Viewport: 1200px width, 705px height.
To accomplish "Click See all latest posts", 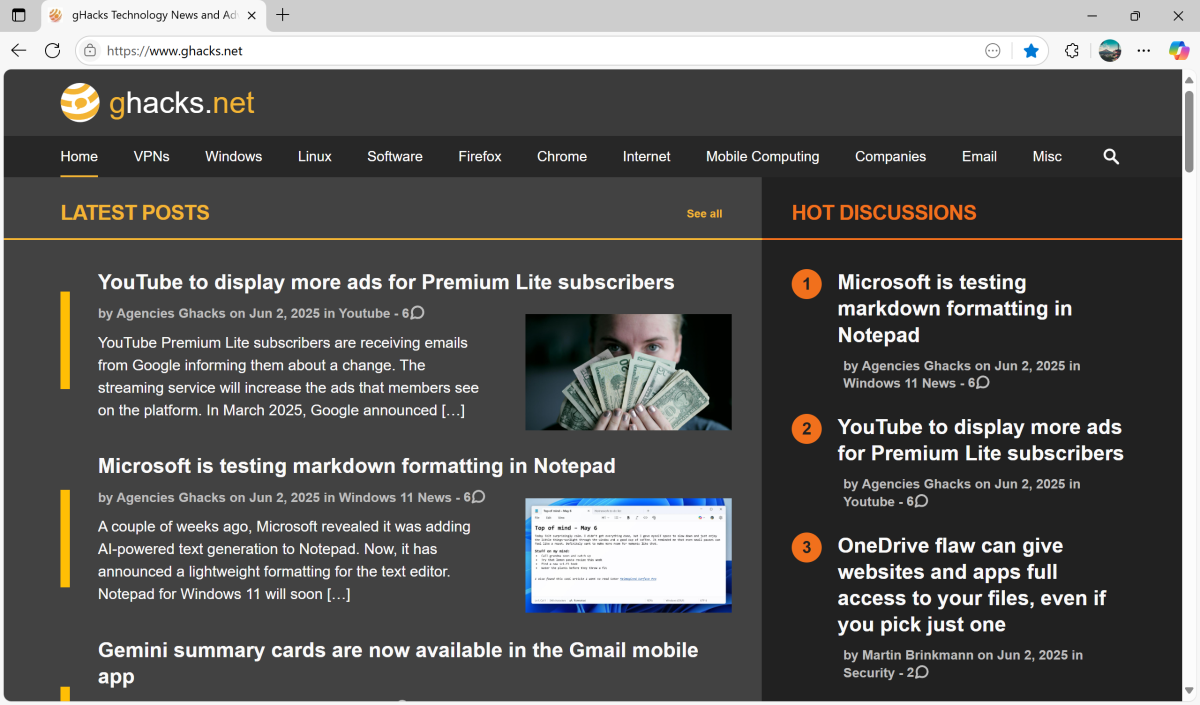I will pos(705,213).
